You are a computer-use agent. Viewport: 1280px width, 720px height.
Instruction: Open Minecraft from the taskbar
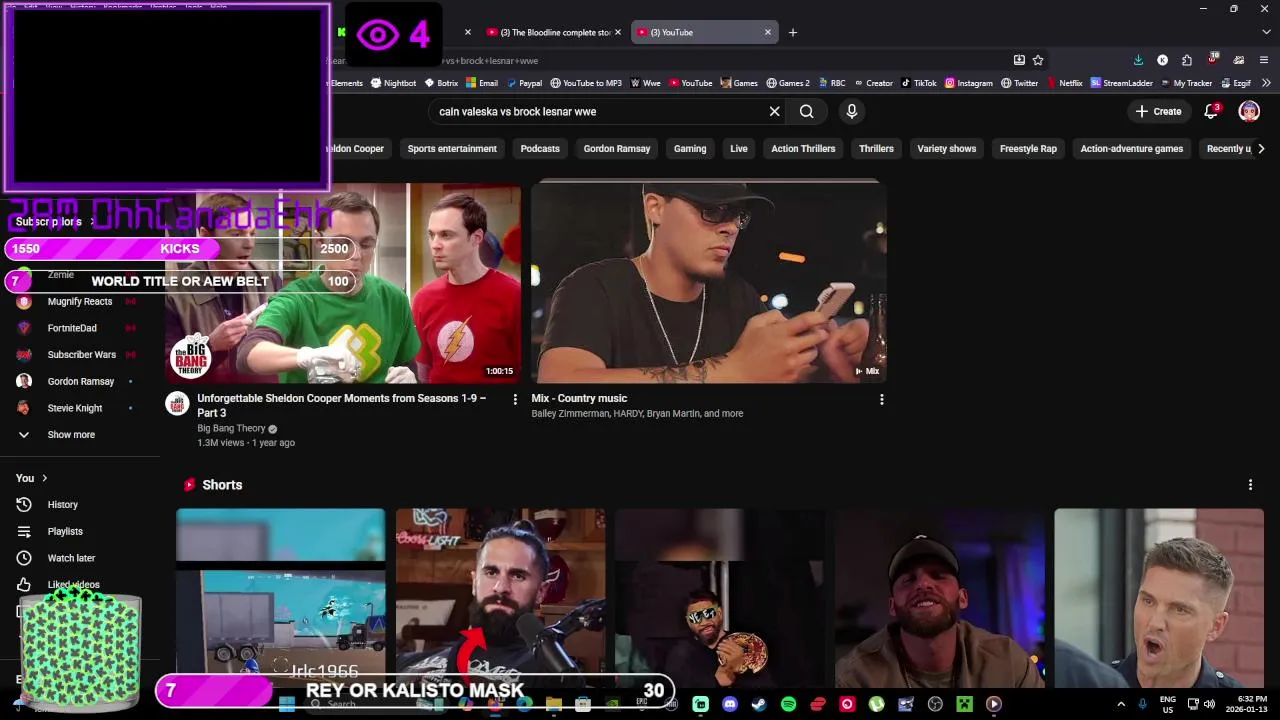tap(964, 704)
